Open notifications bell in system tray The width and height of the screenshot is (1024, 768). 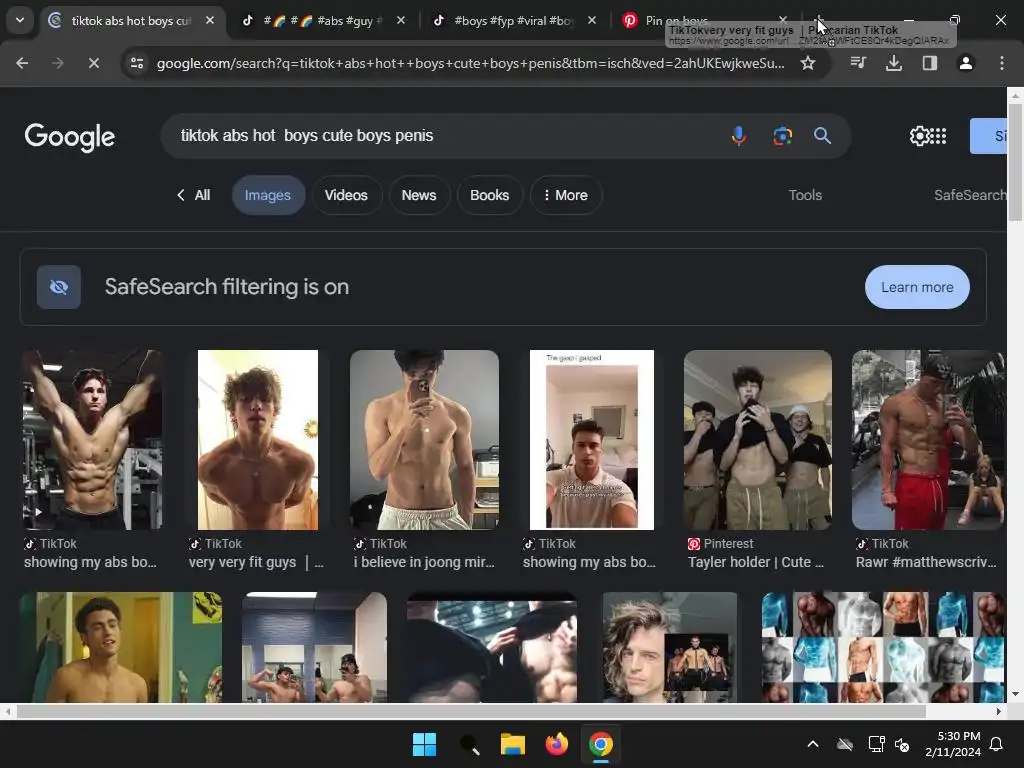[997, 744]
